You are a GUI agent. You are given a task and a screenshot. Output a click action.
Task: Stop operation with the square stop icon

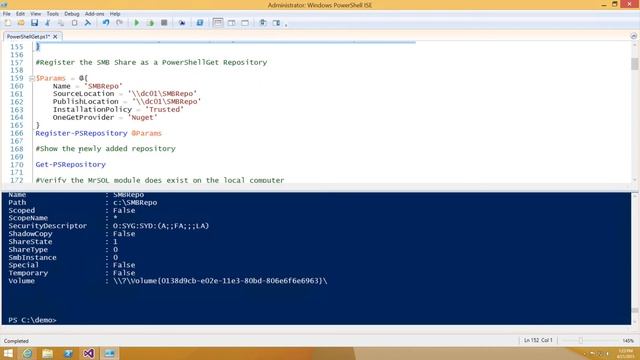pyautogui.click(x=164, y=23)
